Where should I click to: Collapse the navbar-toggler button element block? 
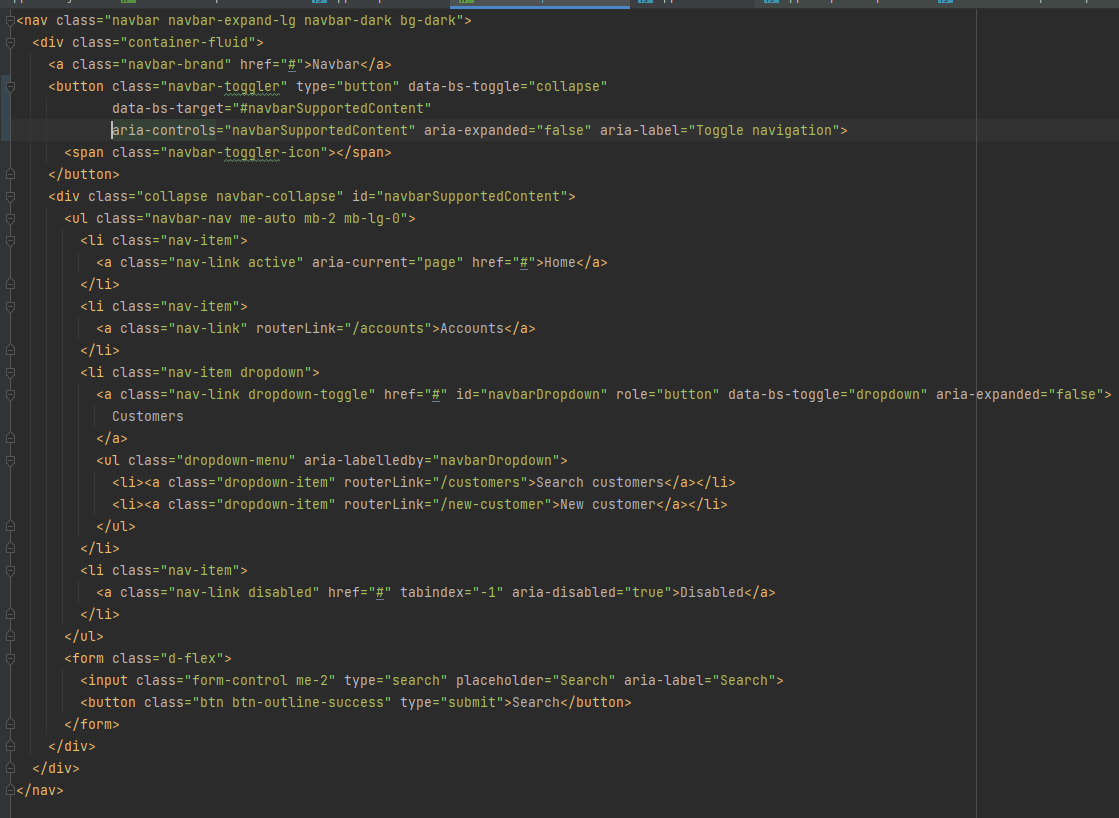[x=9, y=86]
